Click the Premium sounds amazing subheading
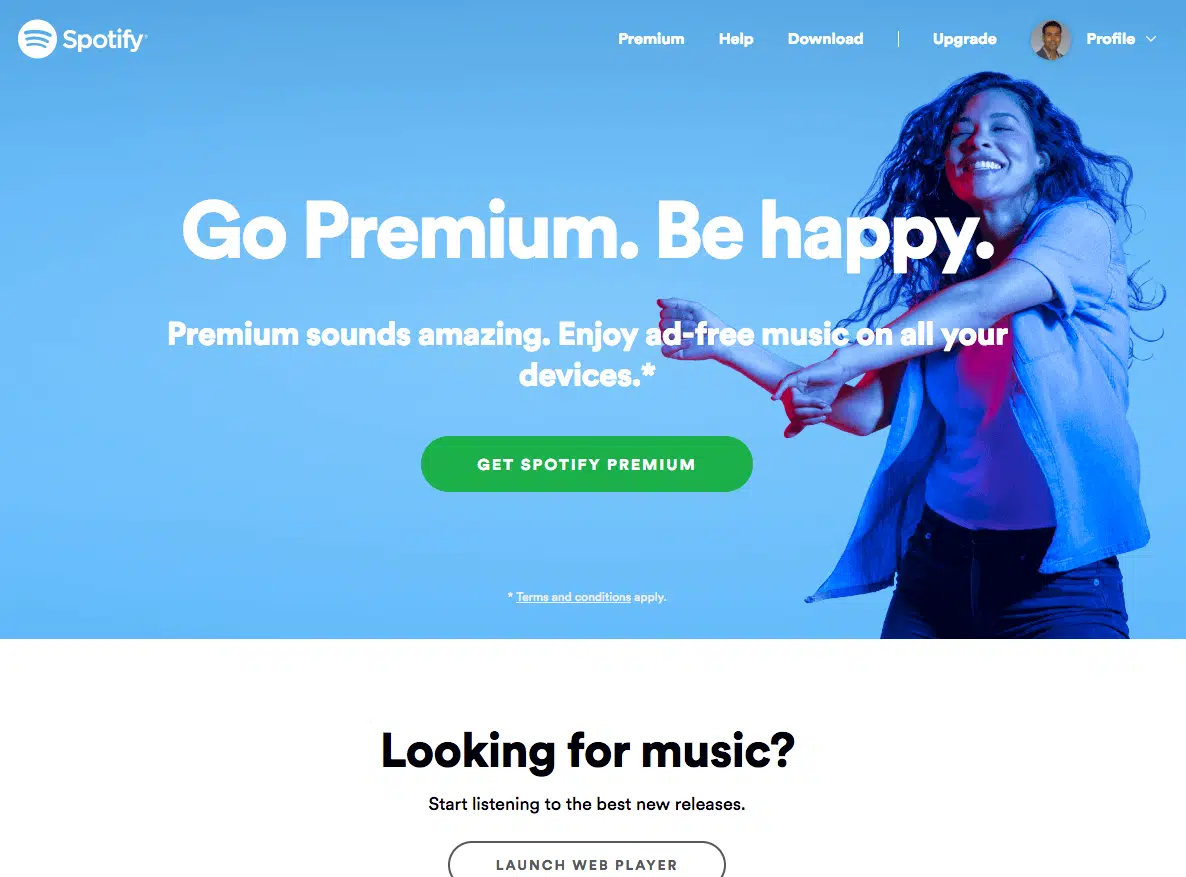 [588, 354]
